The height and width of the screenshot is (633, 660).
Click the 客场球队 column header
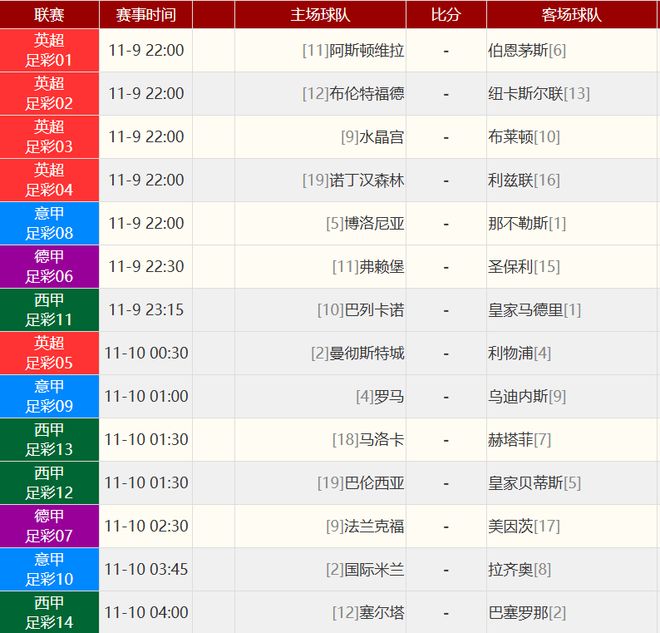pos(572,15)
